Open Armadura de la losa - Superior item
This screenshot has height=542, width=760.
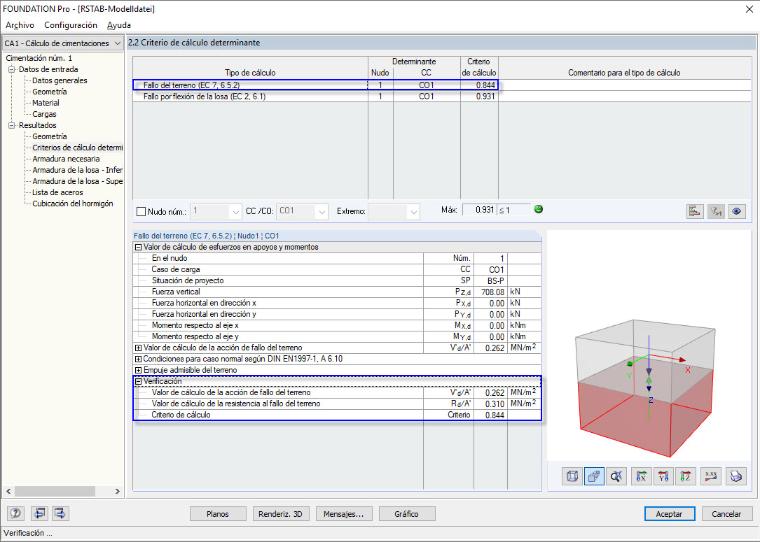pyautogui.click(x=77, y=181)
